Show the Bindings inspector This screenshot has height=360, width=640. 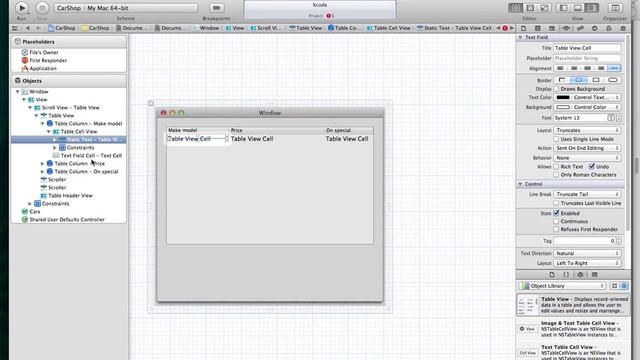609,28
